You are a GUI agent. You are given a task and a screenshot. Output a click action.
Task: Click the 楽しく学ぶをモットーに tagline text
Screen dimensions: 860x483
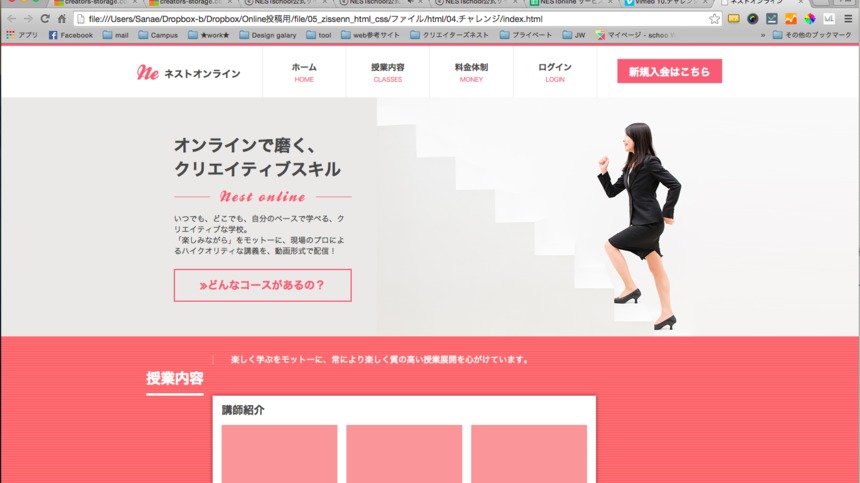coord(380,360)
